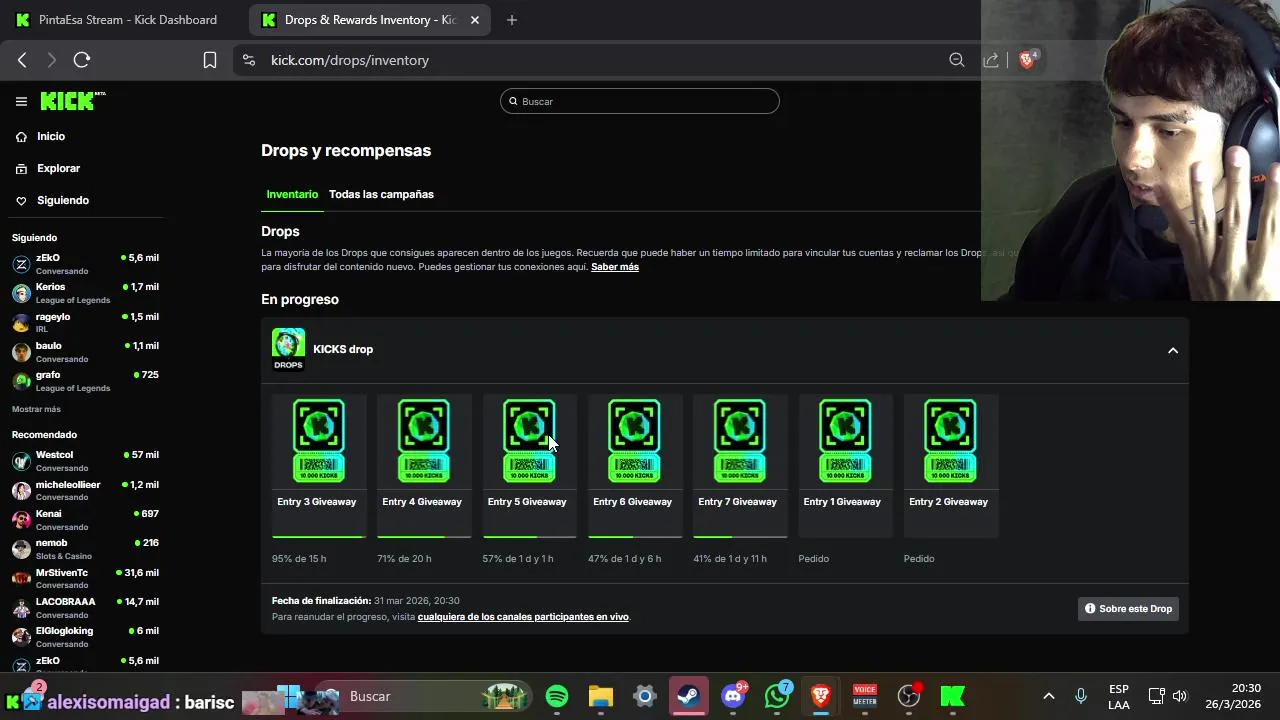Click the microphone icon in system tray
Image resolution: width=1280 pixels, height=720 pixels.
pos(1081,696)
